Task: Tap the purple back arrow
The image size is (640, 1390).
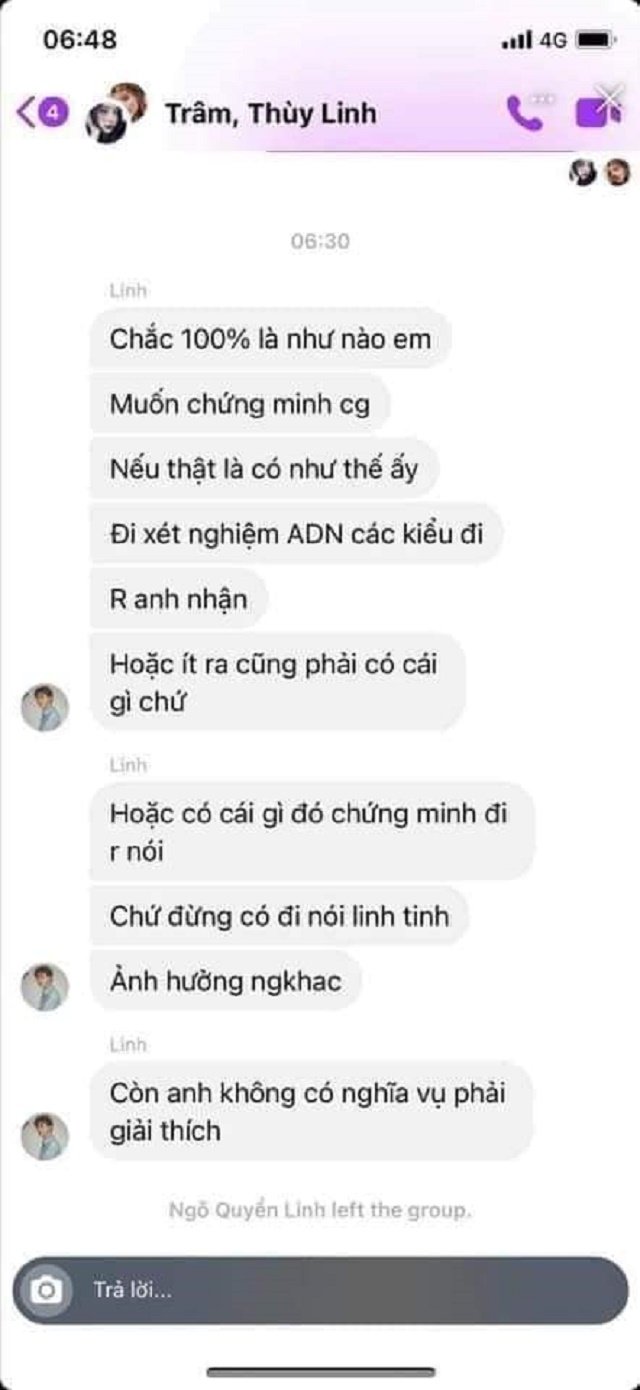Action: coord(25,112)
